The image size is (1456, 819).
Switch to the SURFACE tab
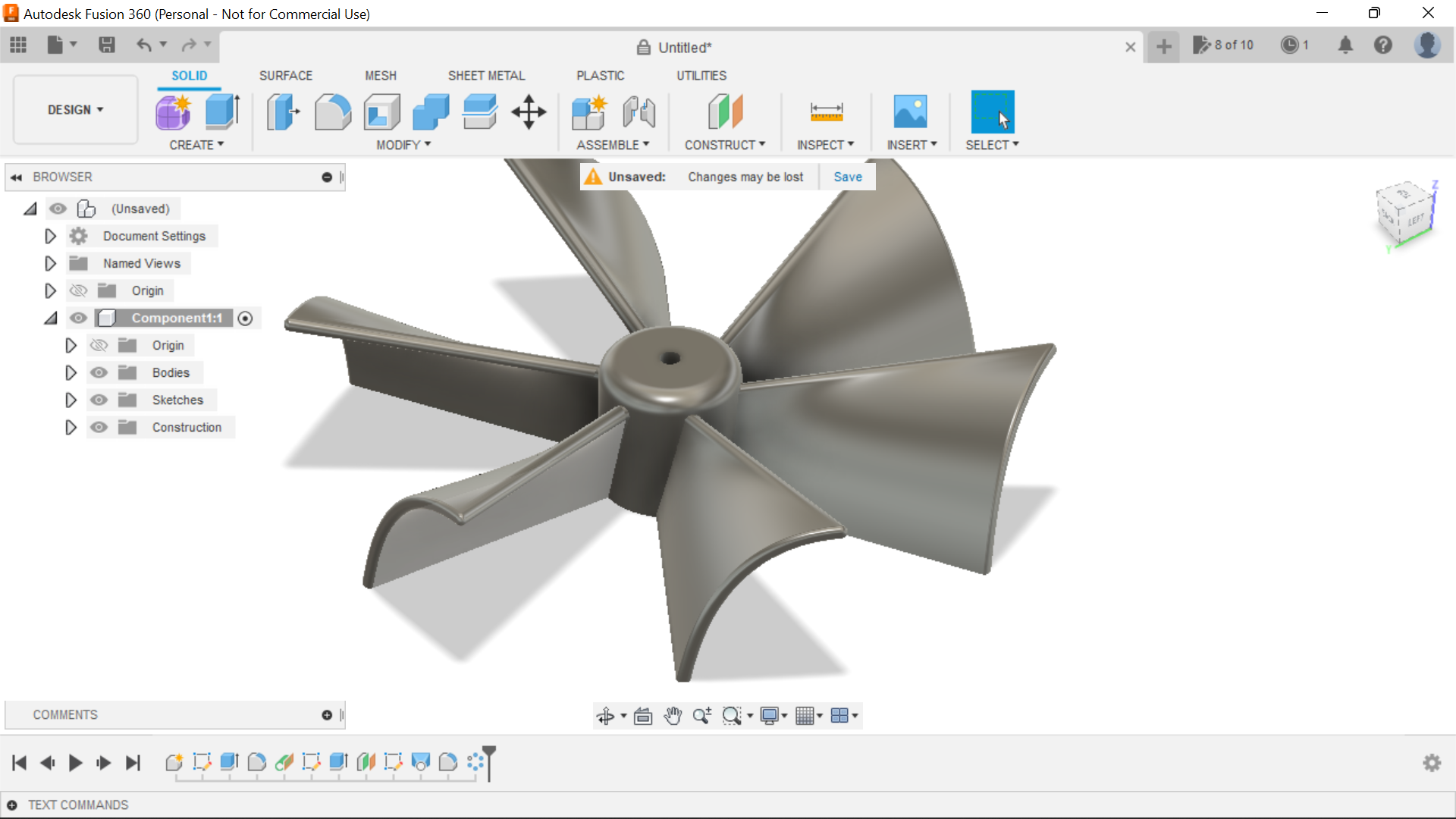(x=286, y=76)
